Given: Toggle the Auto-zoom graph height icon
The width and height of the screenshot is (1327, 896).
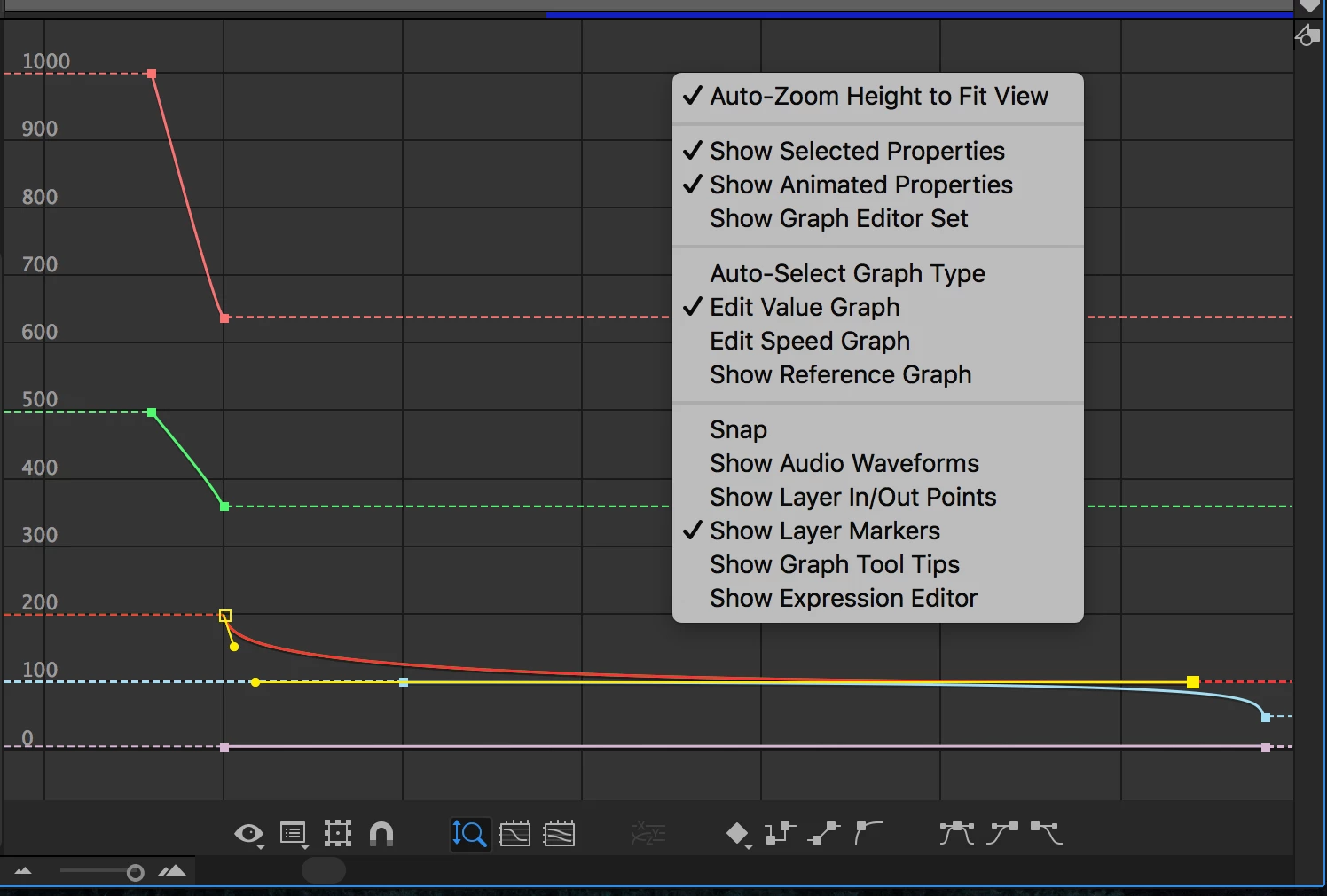Looking at the screenshot, I should [x=470, y=834].
